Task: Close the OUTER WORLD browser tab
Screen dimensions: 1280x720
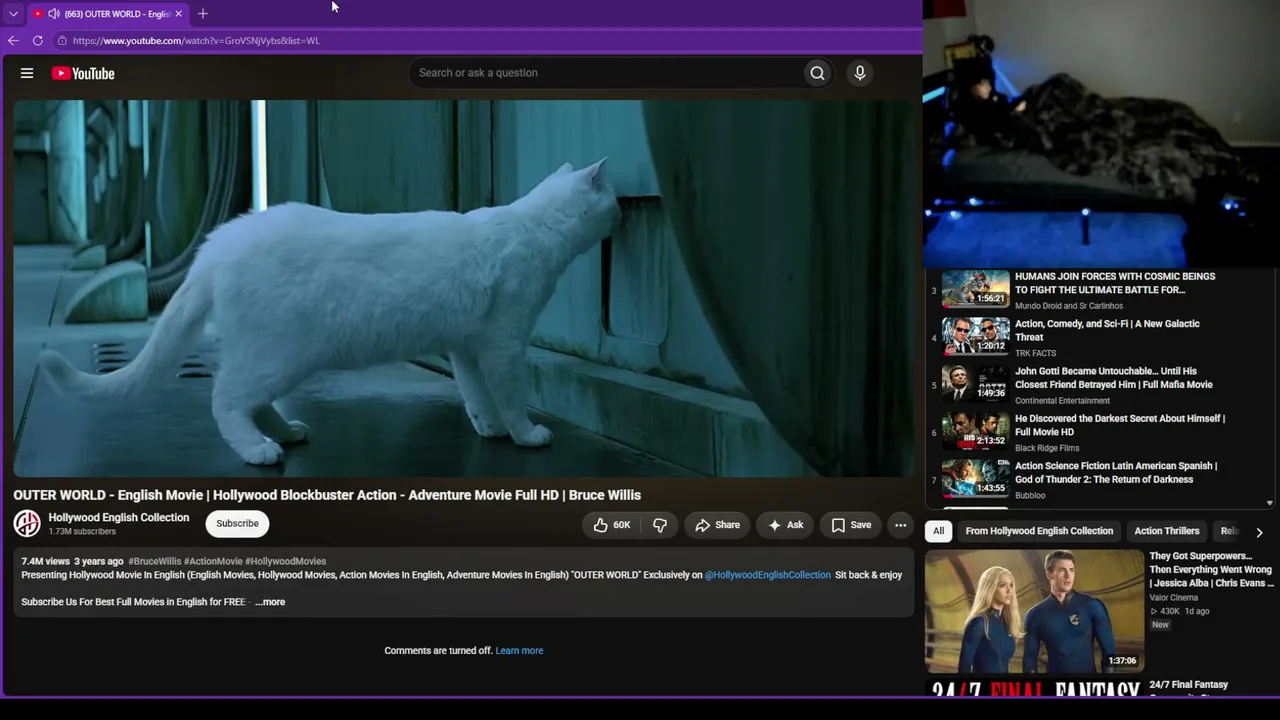Action: tap(178, 14)
